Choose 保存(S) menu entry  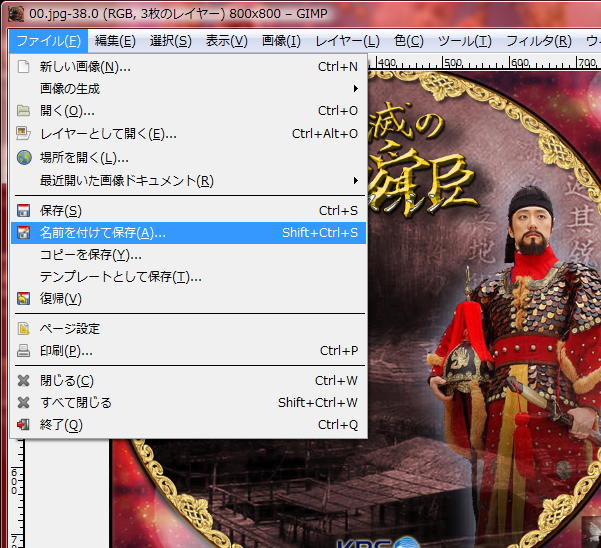[x=189, y=210]
